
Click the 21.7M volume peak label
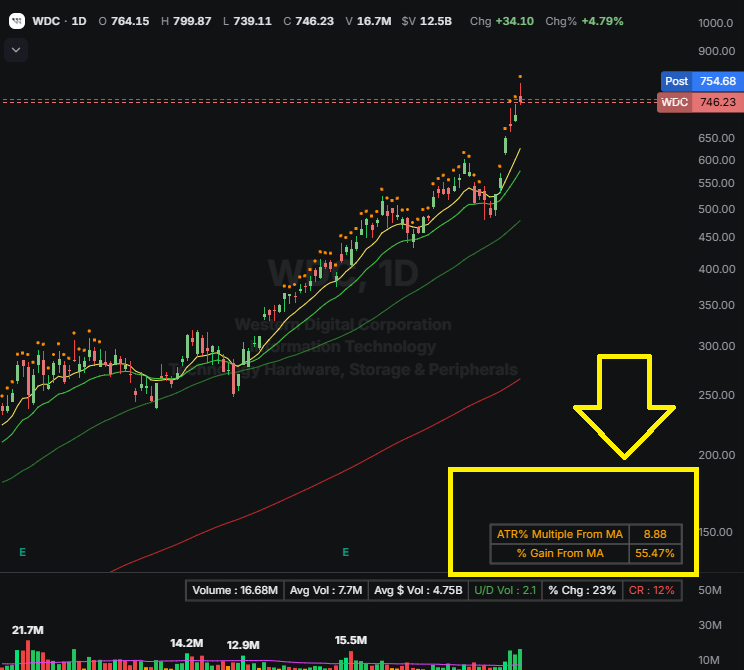(x=28, y=630)
